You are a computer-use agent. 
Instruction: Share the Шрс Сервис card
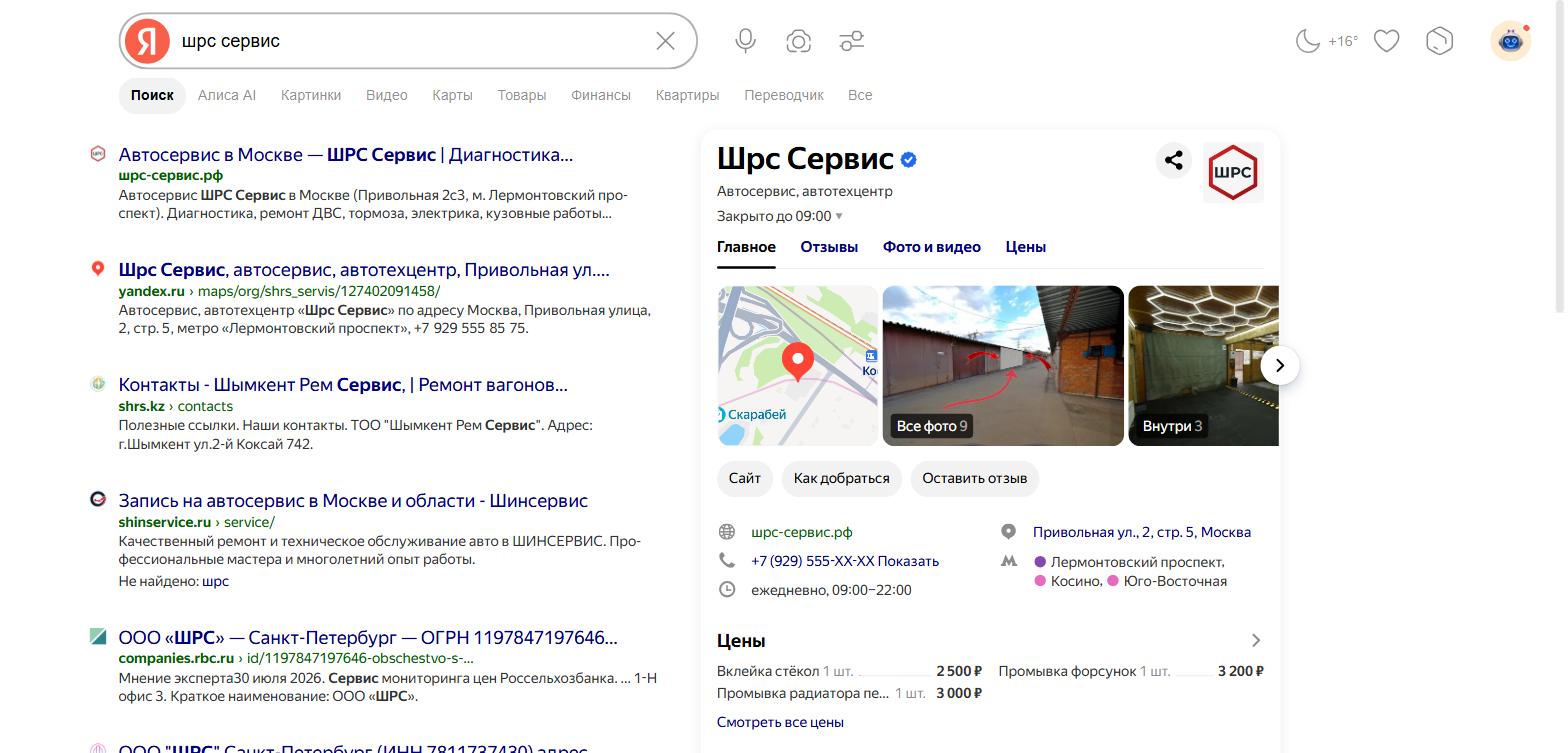click(x=1174, y=160)
